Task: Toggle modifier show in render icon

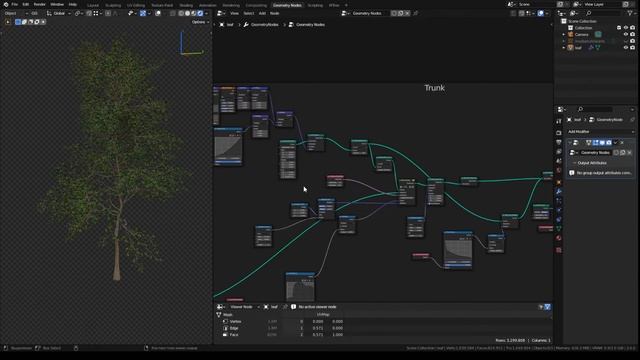Action: (x=609, y=143)
